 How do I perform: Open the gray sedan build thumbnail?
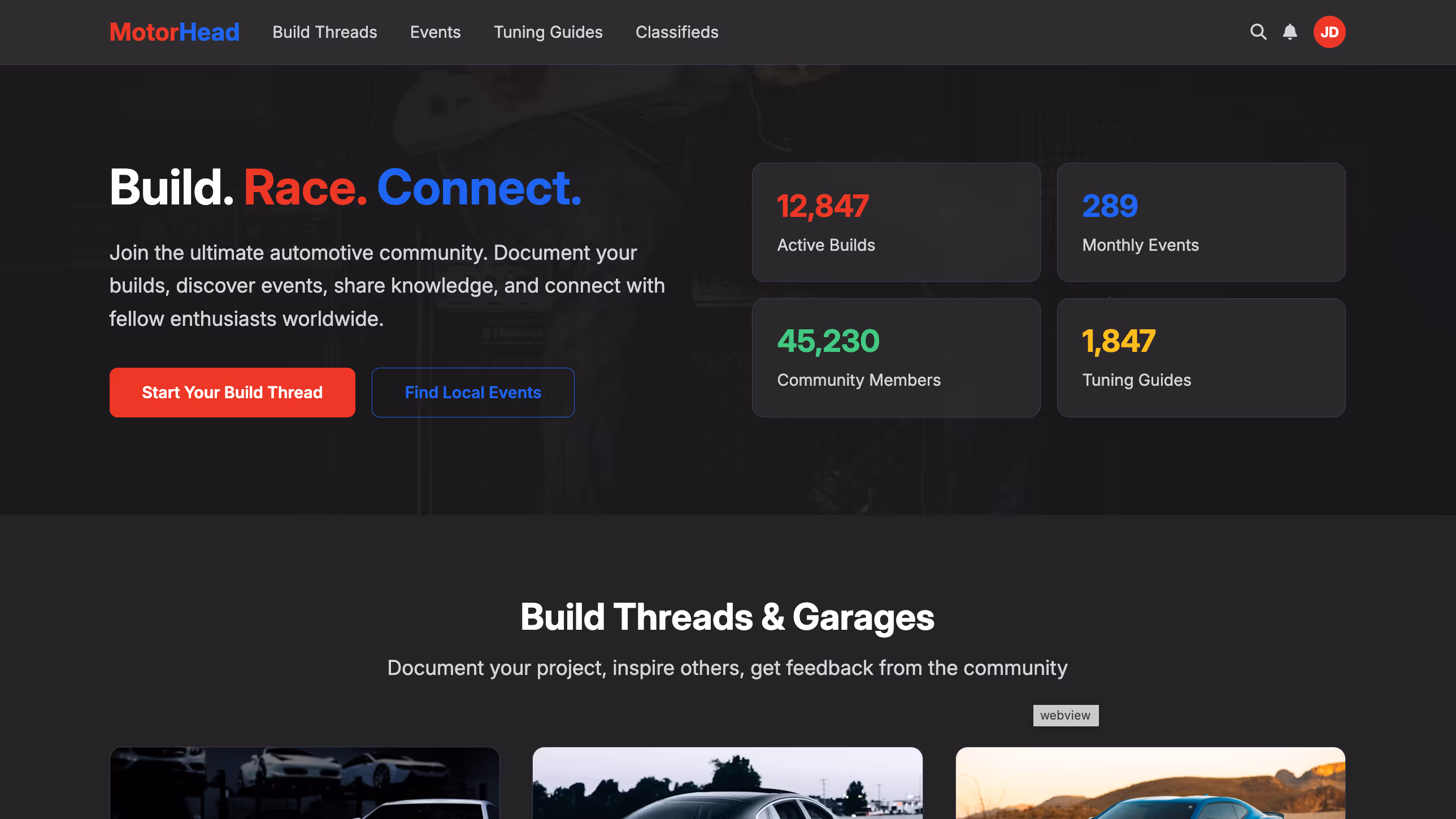pos(727,783)
